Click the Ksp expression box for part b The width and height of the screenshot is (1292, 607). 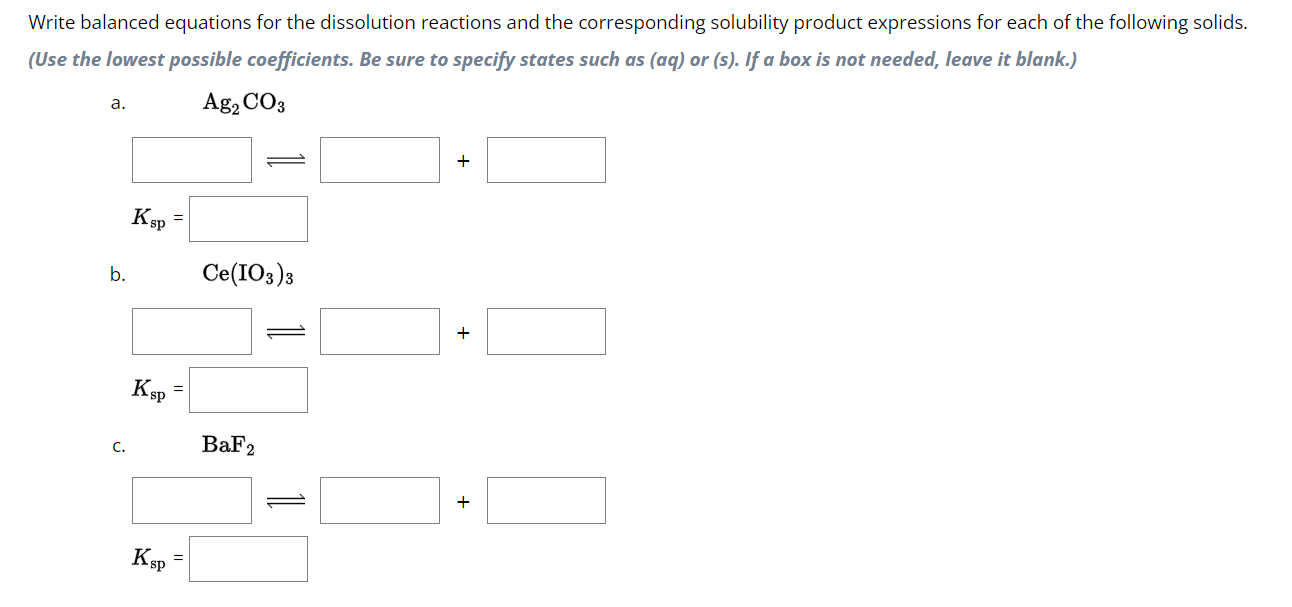[x=248, y=389]
